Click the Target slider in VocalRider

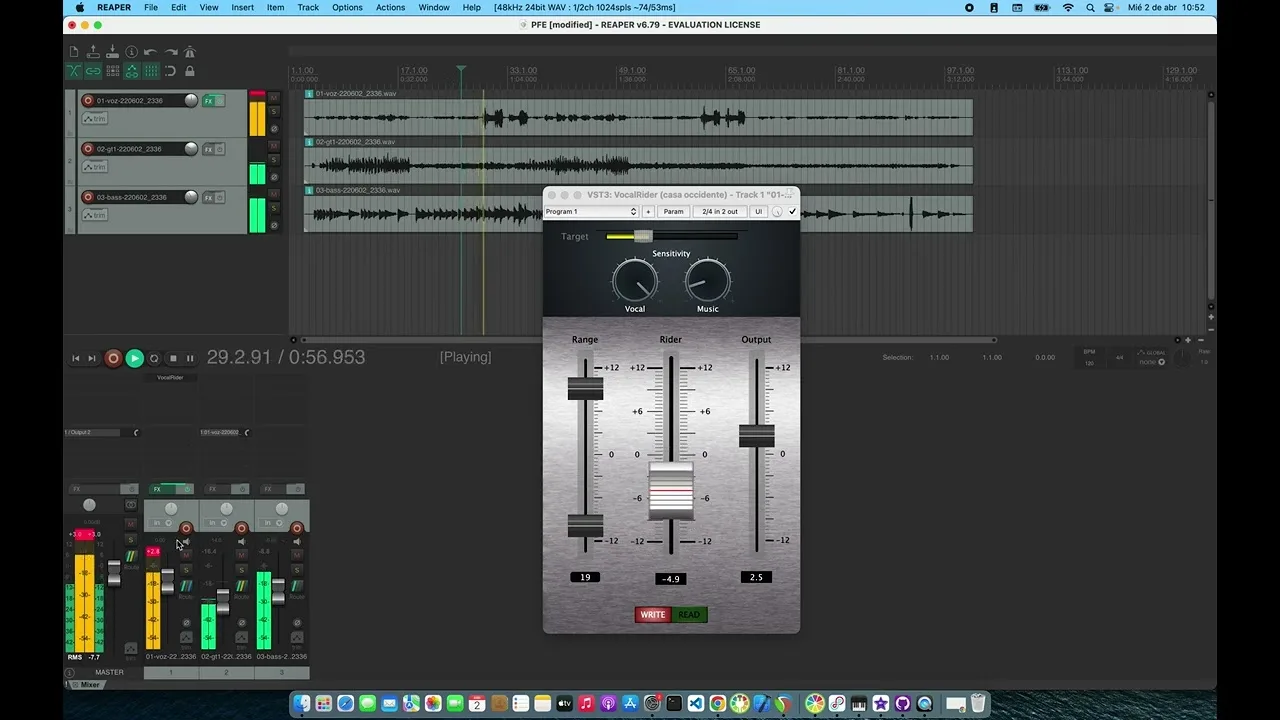click(642, 236)
